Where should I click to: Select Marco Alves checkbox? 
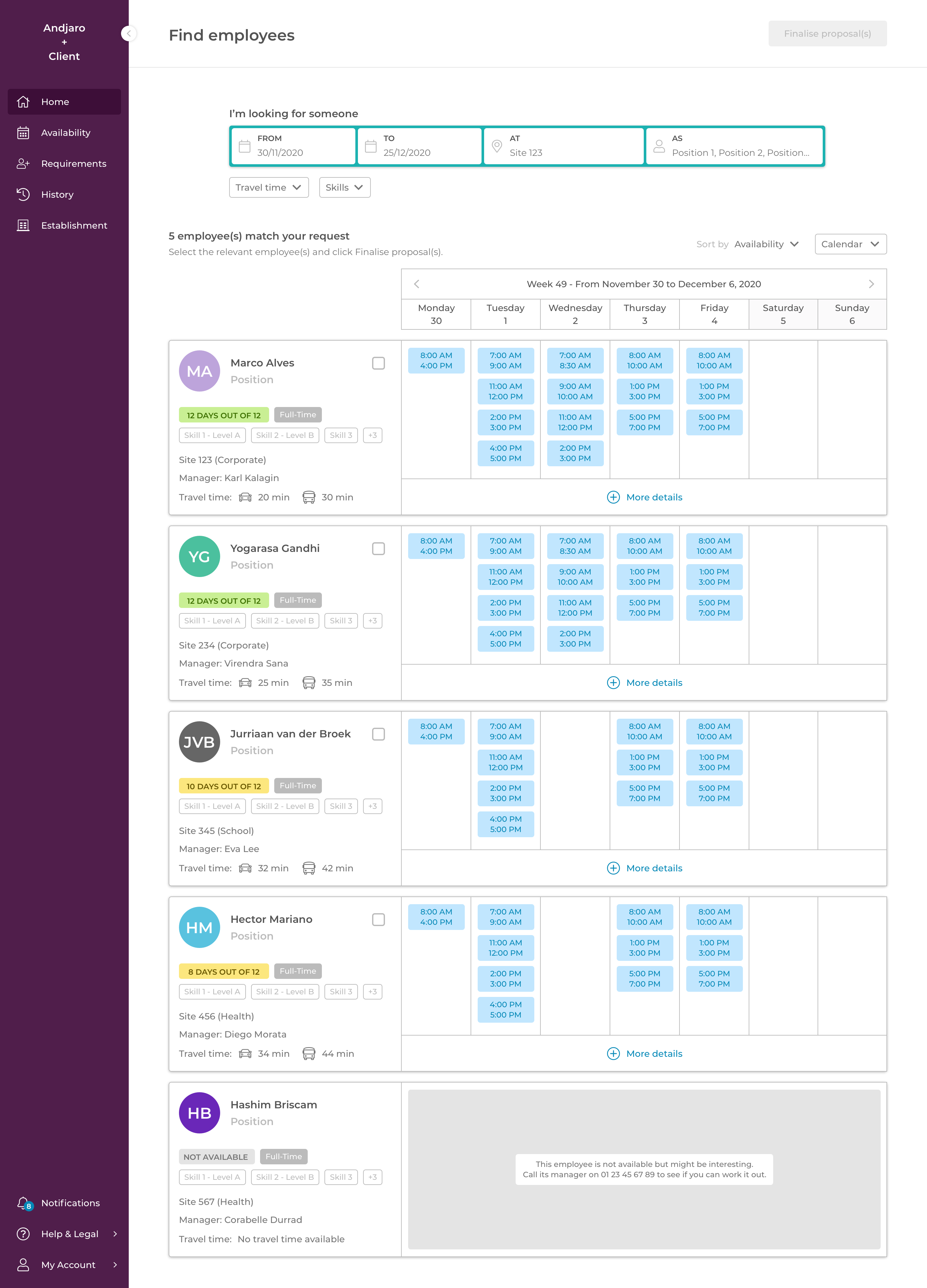coord(379,364)
